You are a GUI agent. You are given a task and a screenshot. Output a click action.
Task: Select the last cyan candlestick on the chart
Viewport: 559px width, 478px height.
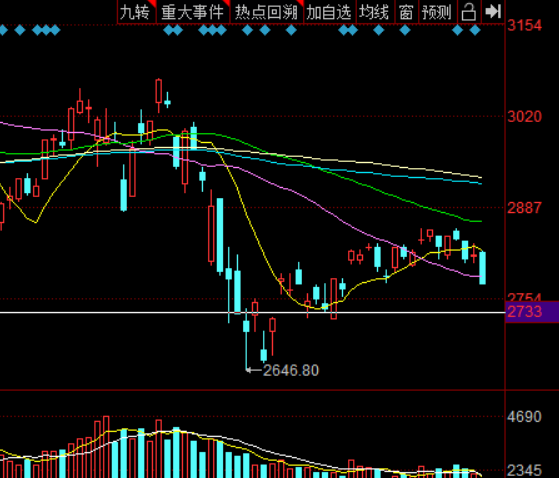(x=482, y=268)
